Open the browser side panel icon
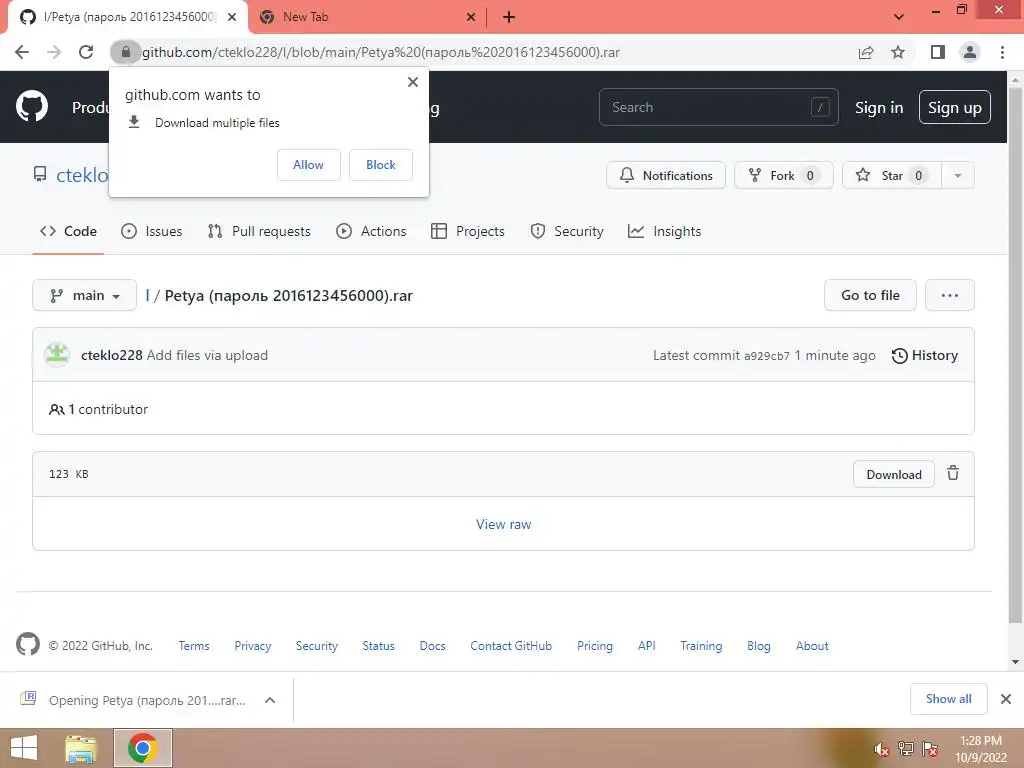Screen dimensions: 1024x768 click(x=938, y=52)
